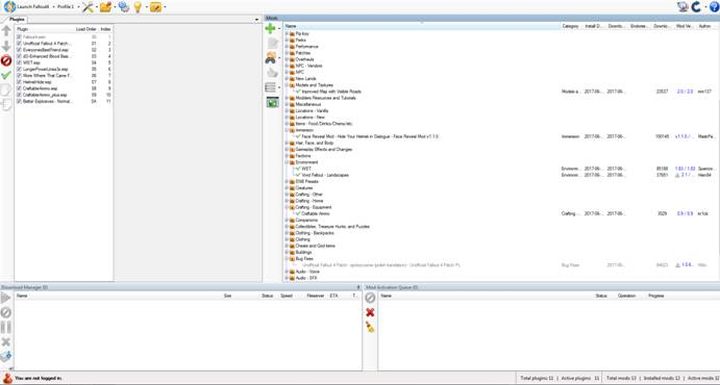Expand the Performance category folder
Screen dimensions: 720x385
point(287,46)
